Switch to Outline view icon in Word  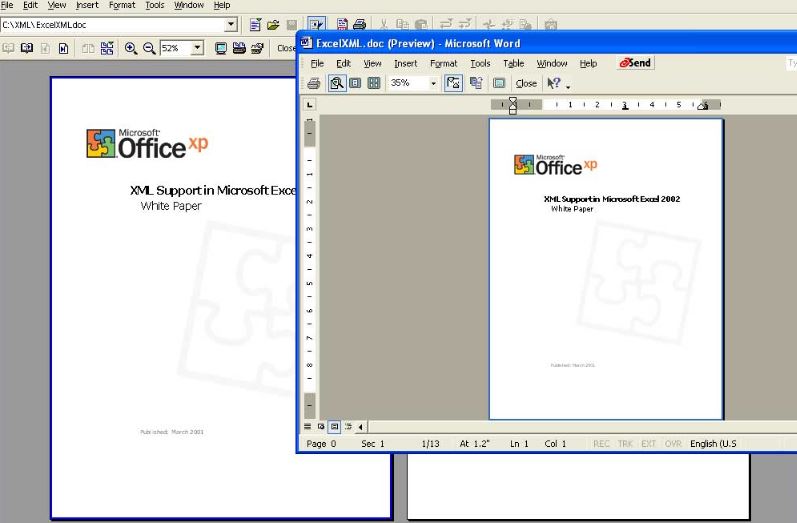pos(348,426)
